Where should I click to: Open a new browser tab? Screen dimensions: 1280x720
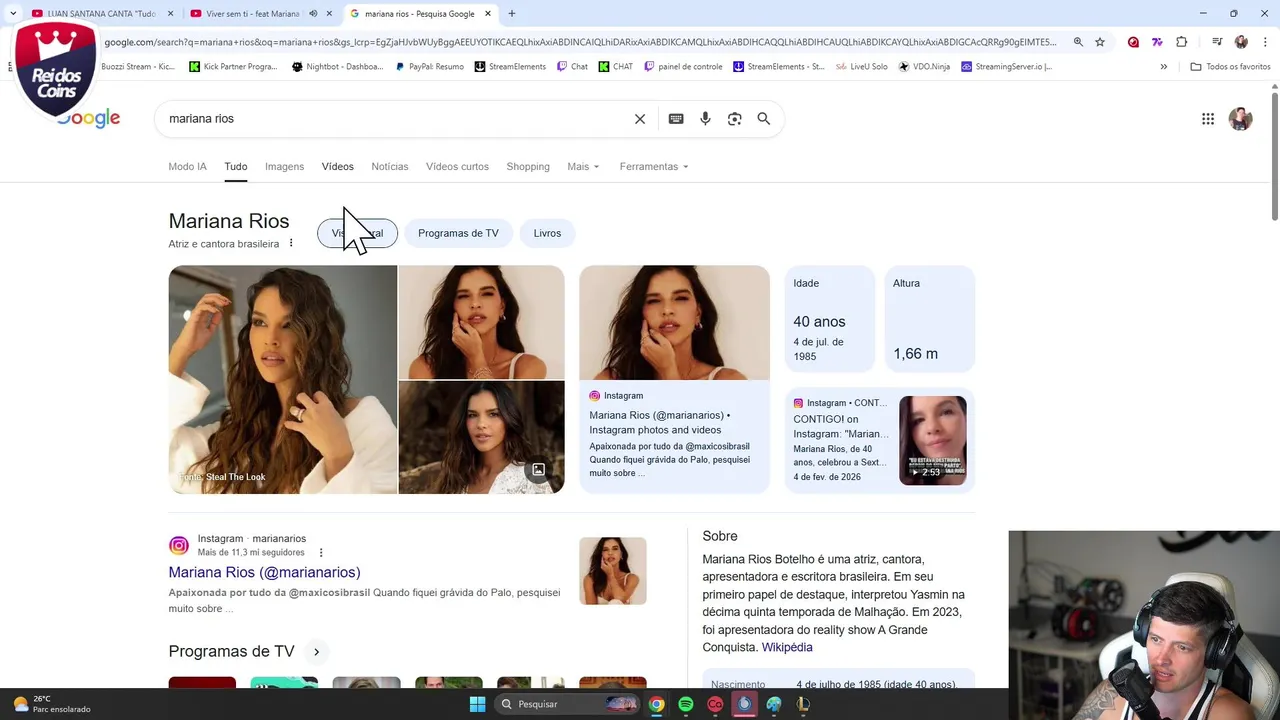coord(511,14)
